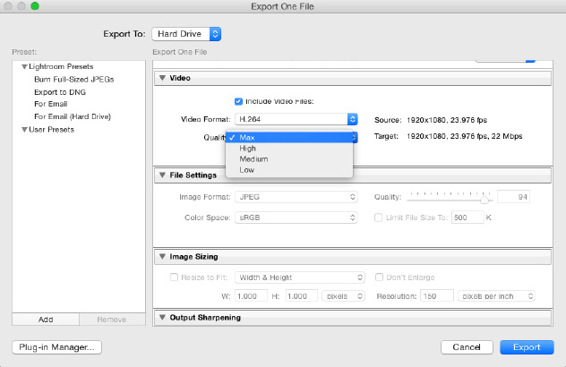Toggle Include Video Files checkbox

coord(238,101)
